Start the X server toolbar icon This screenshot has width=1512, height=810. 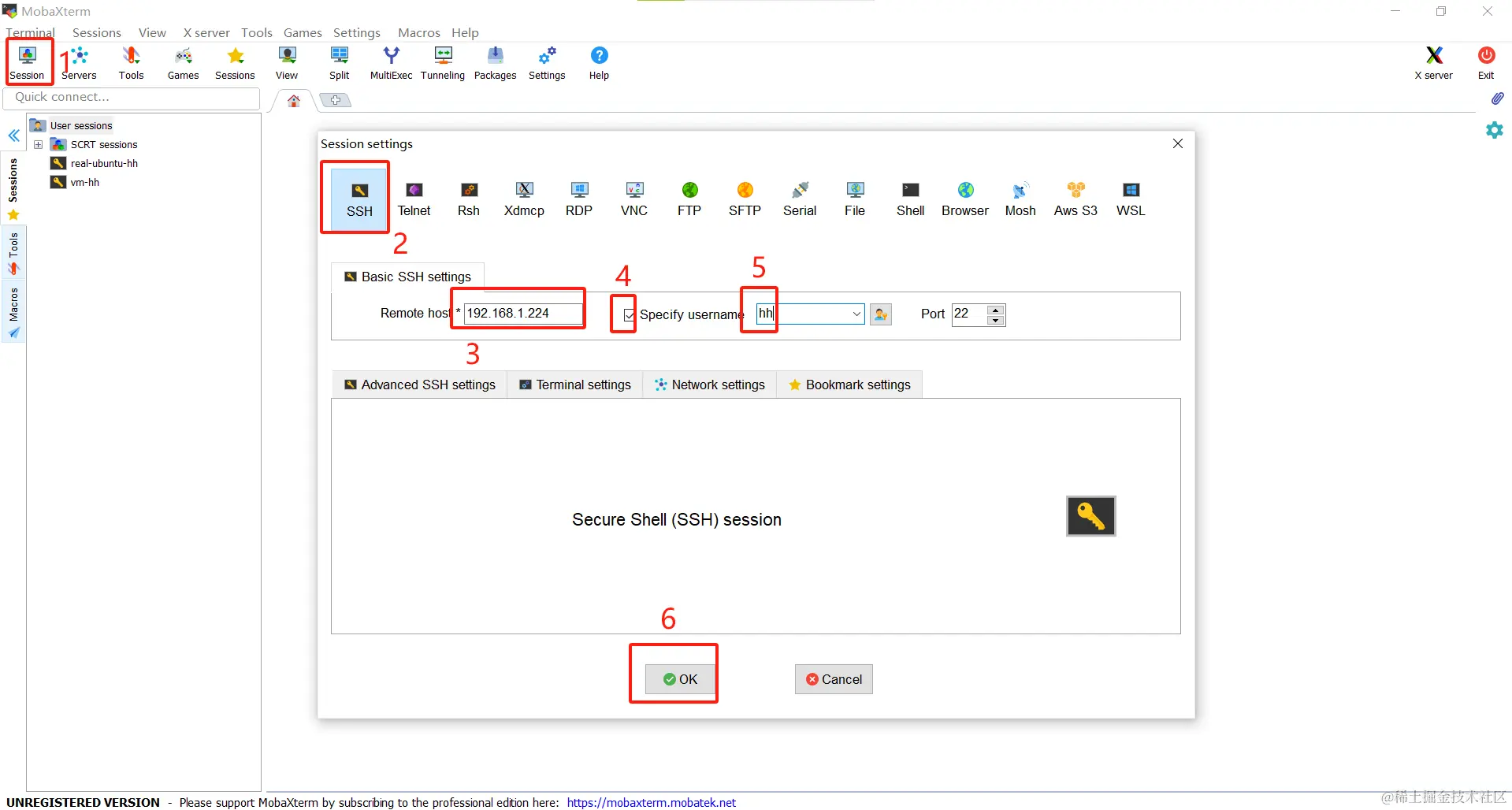click(1434, 63)
